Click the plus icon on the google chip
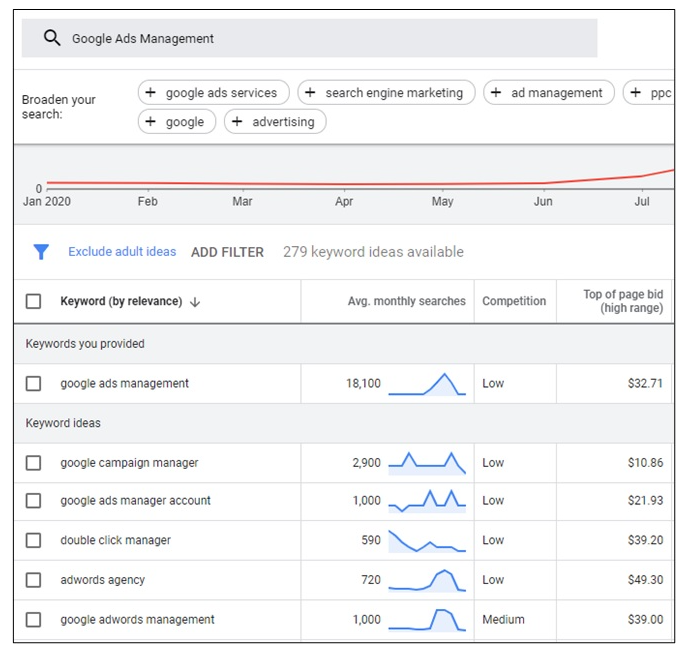The height and width of the screenshot is (653, 683). (150, 121)
